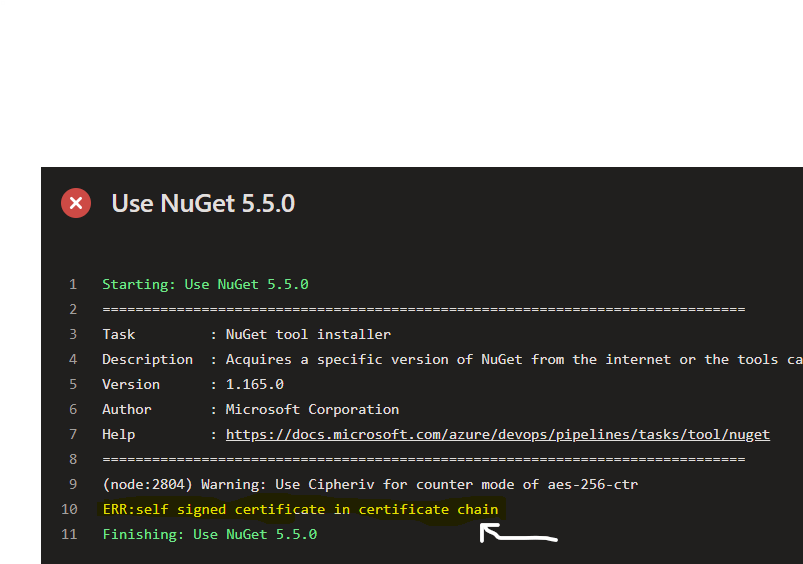The height and width of the screenshot is (564, 803).
Task: Select the 'Version : 1.165.0' line
Action: coord(193,384)
